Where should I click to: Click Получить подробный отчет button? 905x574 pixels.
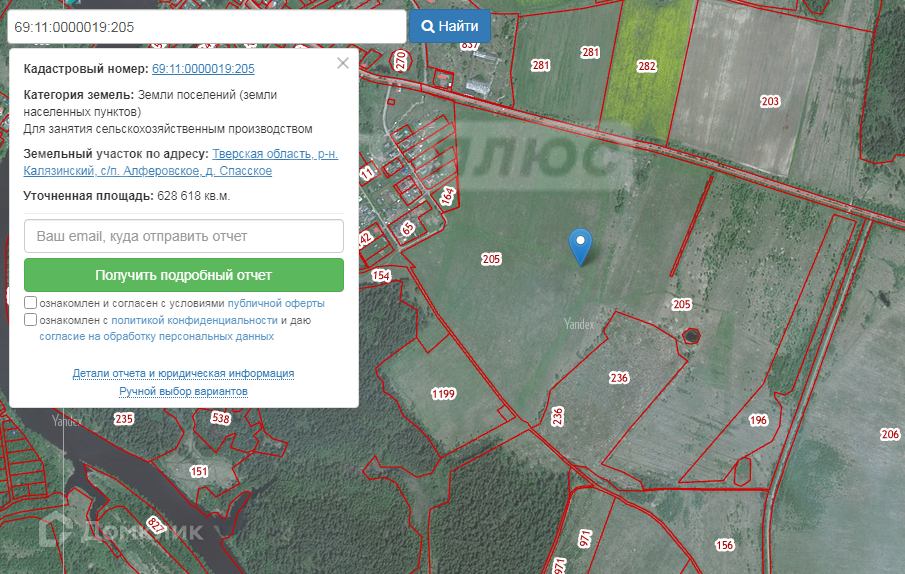pyautogui.click(x=184, y=275)
